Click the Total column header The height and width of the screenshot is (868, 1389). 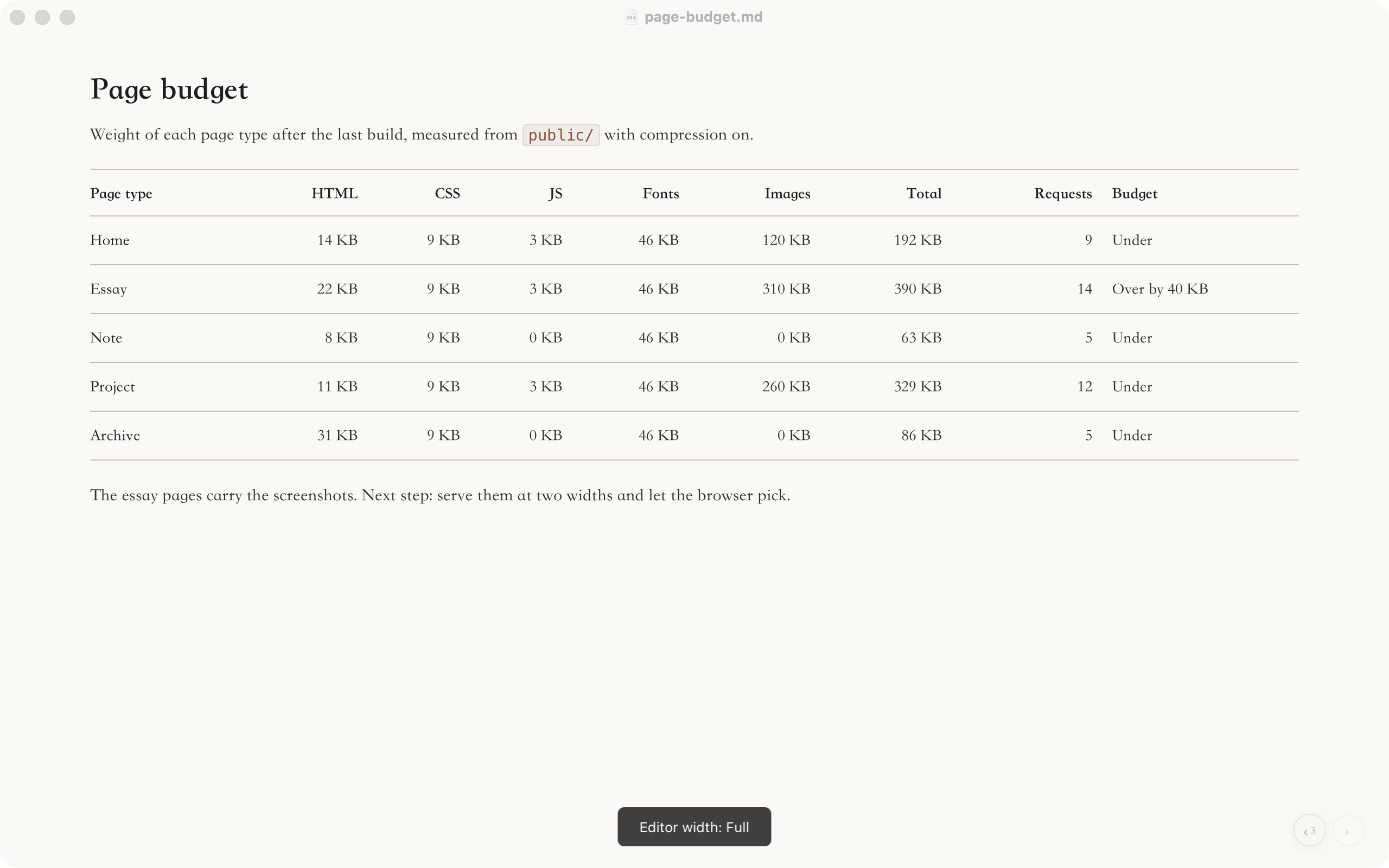(923, 194)
